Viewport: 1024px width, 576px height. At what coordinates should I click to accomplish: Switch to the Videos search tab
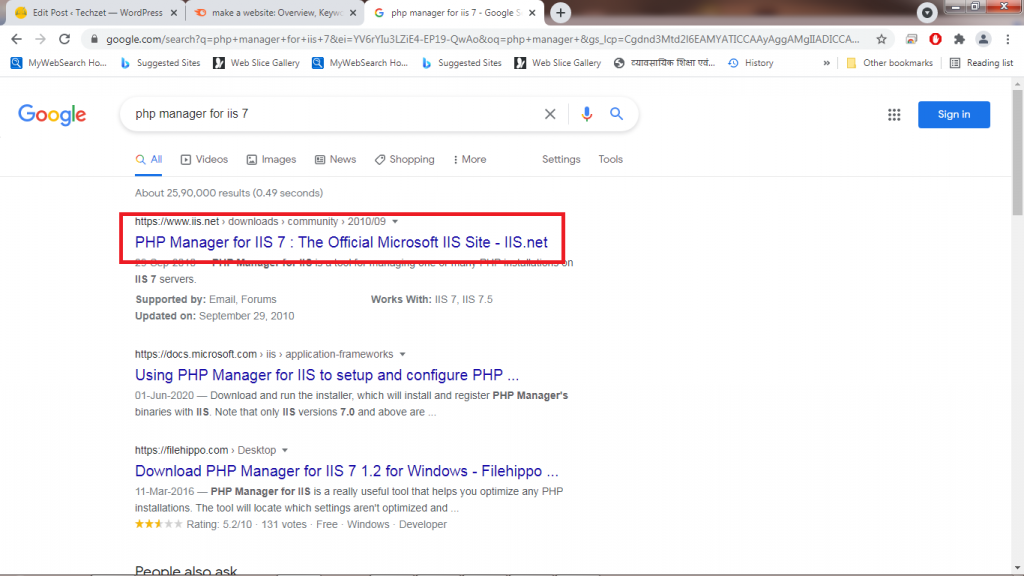[x=204, y=159]
